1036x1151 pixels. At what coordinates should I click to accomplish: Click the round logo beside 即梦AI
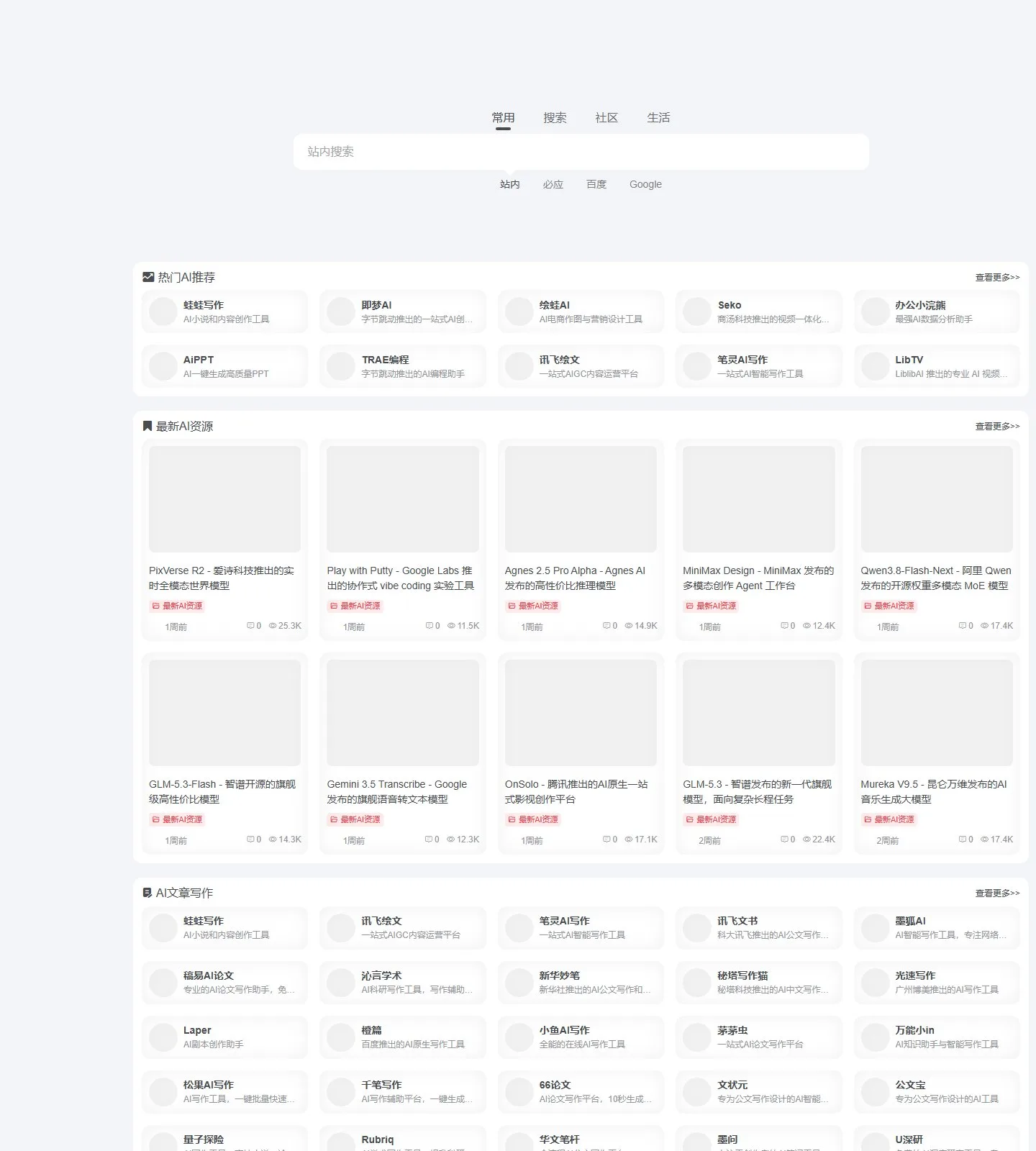pyautogui.click(x=341, y=311)
